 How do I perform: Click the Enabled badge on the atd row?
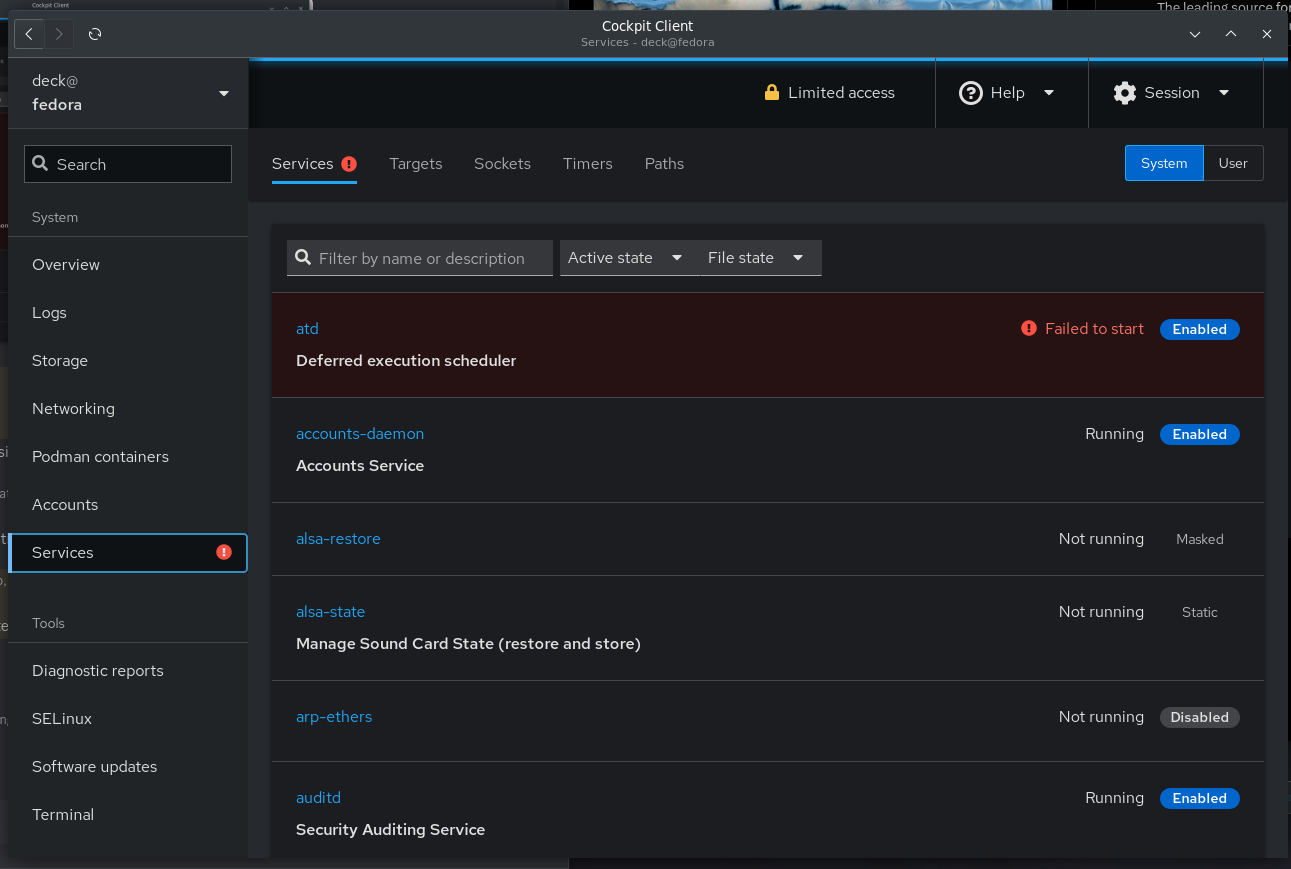tap(1200, 329)
